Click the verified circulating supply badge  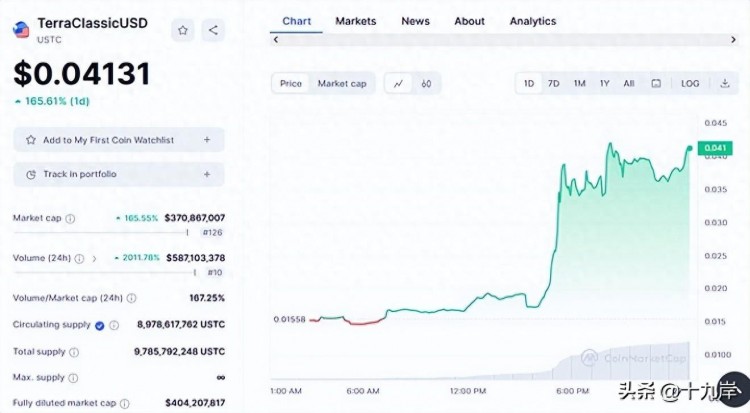coord(99,326)
